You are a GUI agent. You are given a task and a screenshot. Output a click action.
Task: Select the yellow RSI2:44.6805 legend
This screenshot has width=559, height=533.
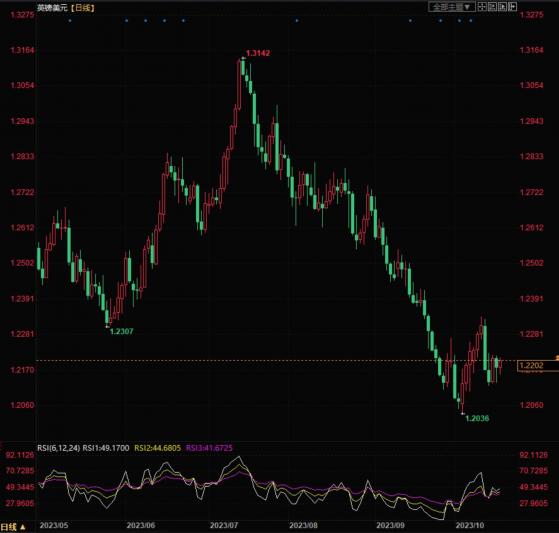(x=157, y=448)
